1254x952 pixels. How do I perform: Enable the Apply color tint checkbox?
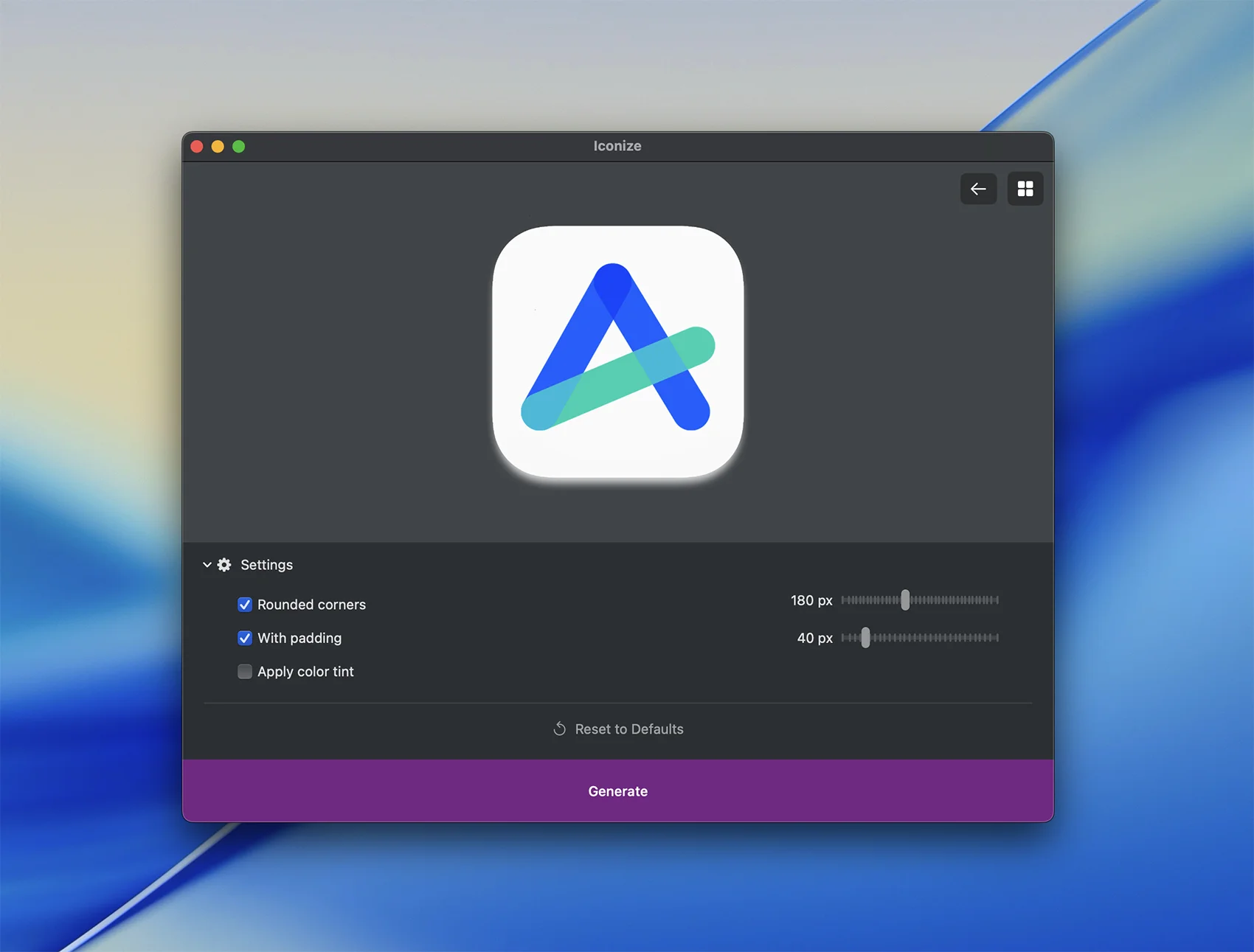pyautogui.click(x=245, y=672)
